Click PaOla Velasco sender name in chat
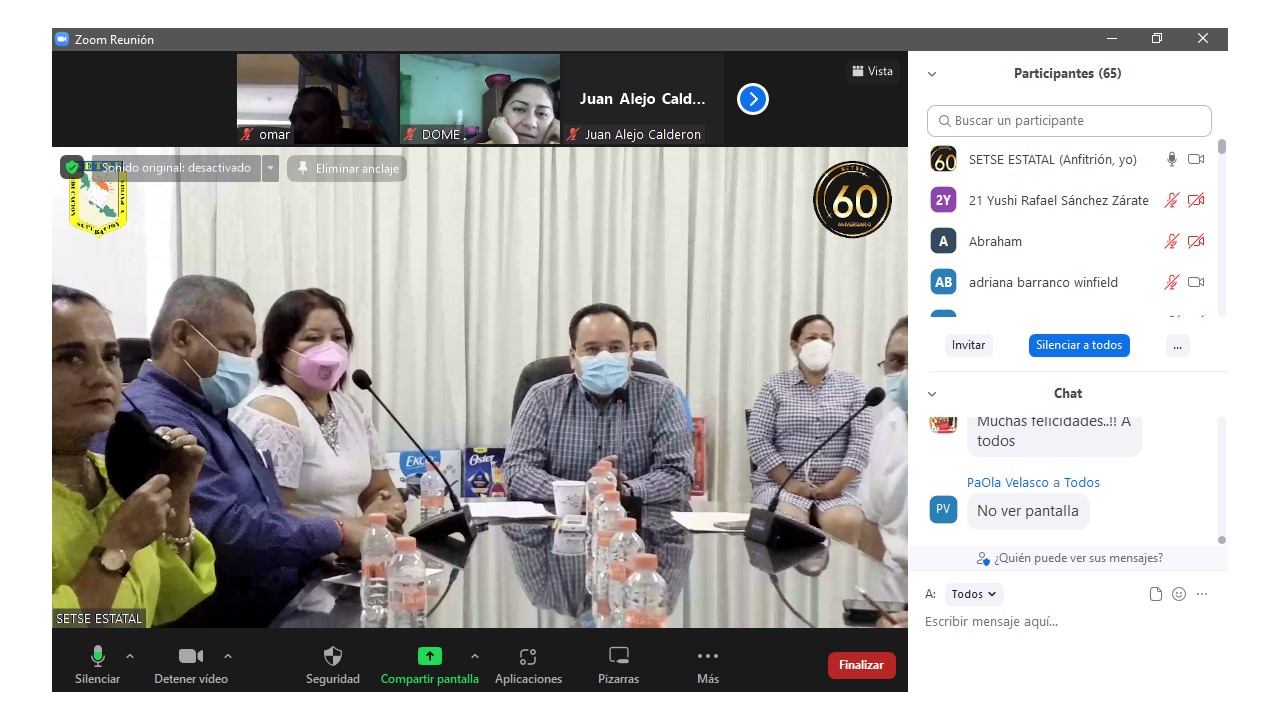The width and height of the screenshot is (1280, 720). (1008, 482)
